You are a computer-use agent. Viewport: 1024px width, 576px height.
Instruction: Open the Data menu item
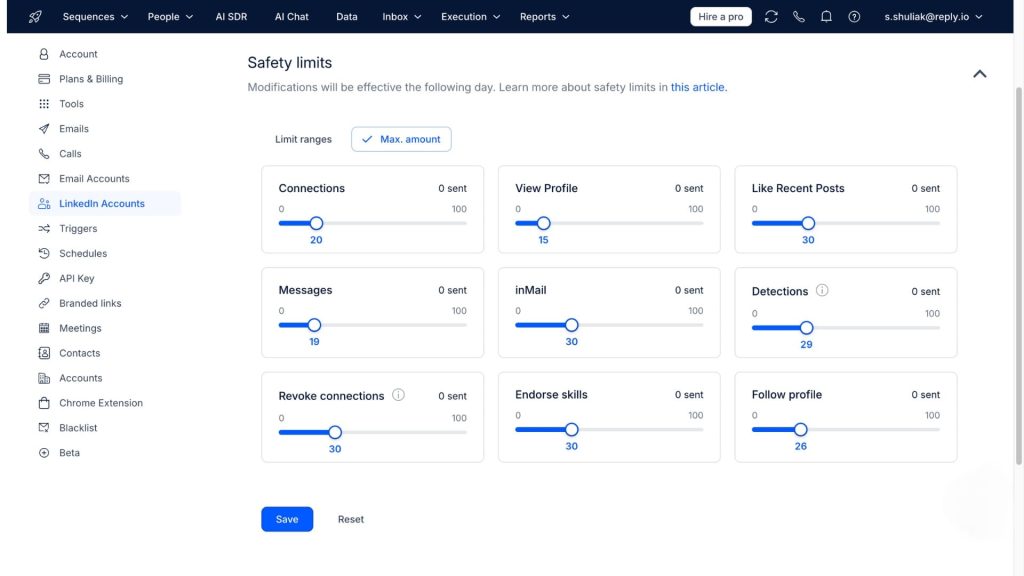(x=347, y=17)
